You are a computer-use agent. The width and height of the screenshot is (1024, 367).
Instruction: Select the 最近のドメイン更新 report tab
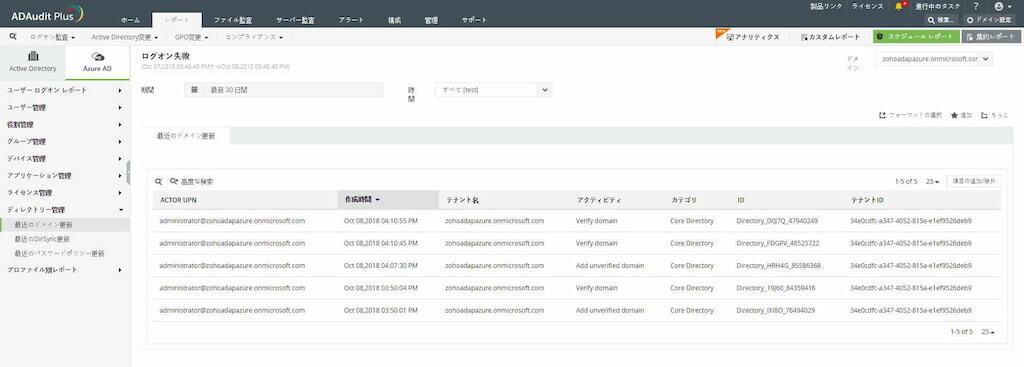[185, 136]
